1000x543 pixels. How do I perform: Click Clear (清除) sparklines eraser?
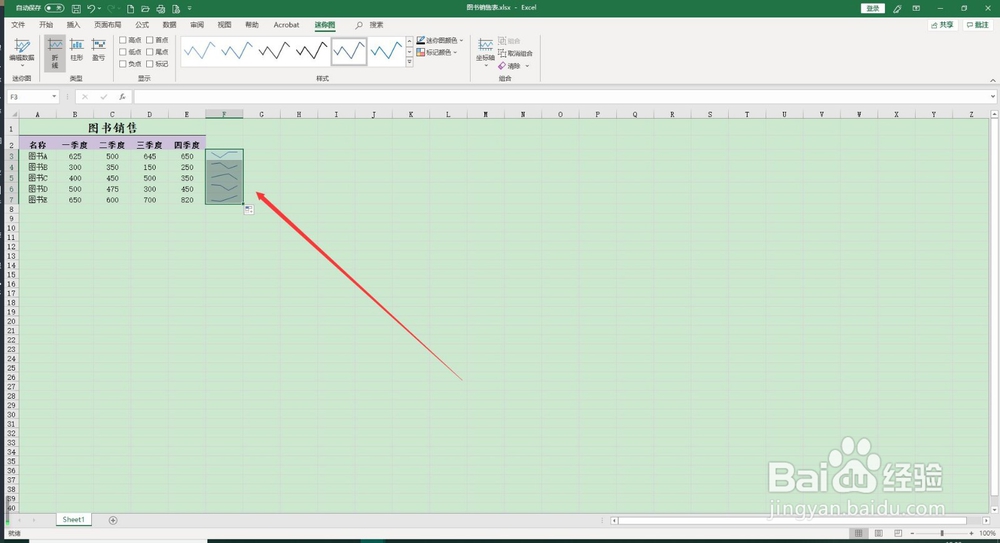pos(510,66)
